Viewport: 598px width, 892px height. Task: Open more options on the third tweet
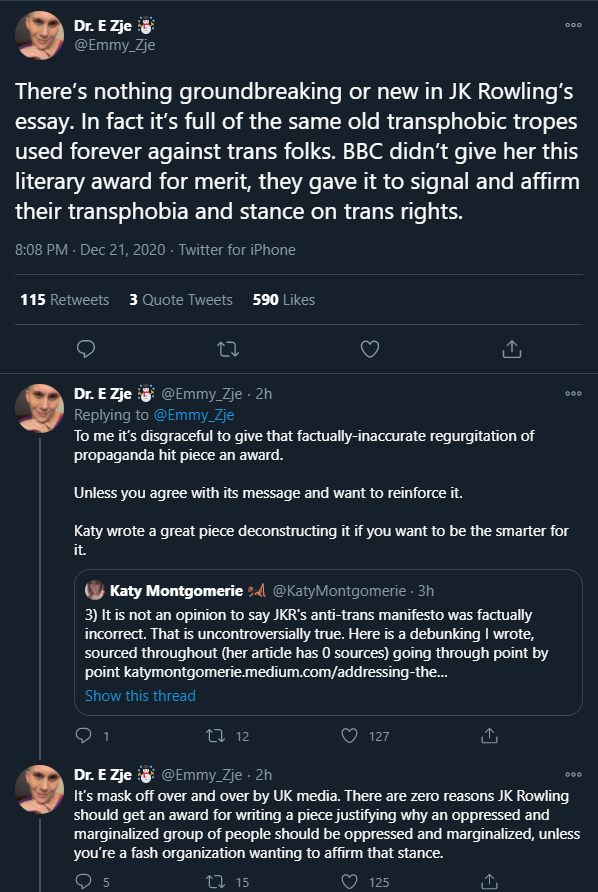[573, 774]
